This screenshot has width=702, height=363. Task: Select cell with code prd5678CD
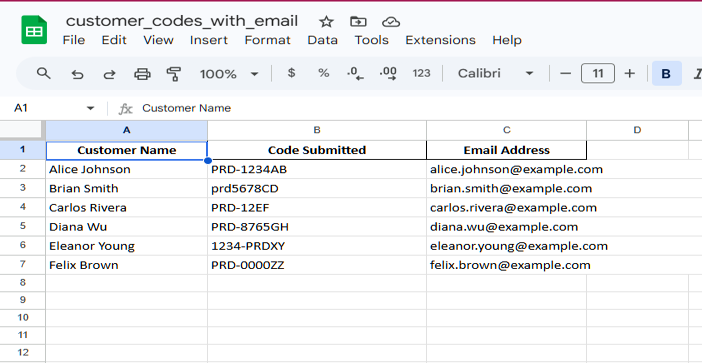pos(317,188)
